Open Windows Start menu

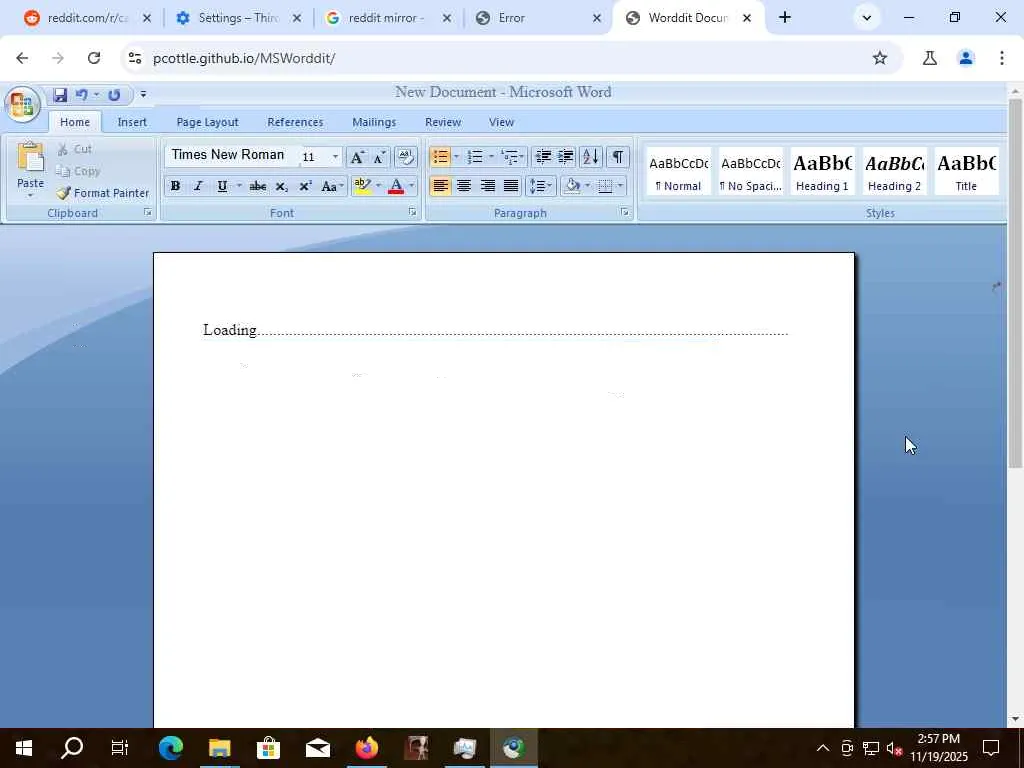(24, 748)
